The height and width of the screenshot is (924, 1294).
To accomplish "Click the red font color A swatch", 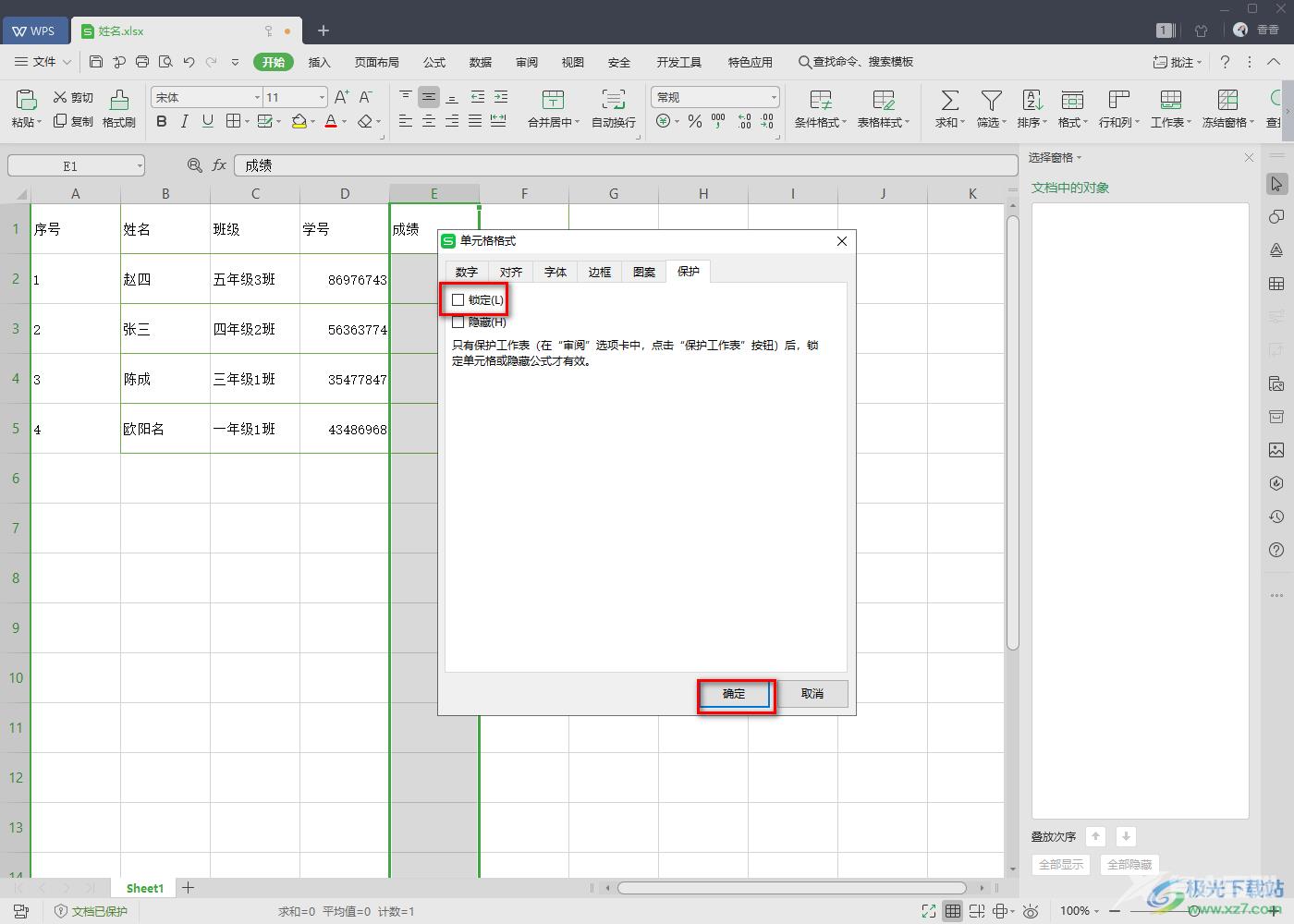I will [331, 121].
